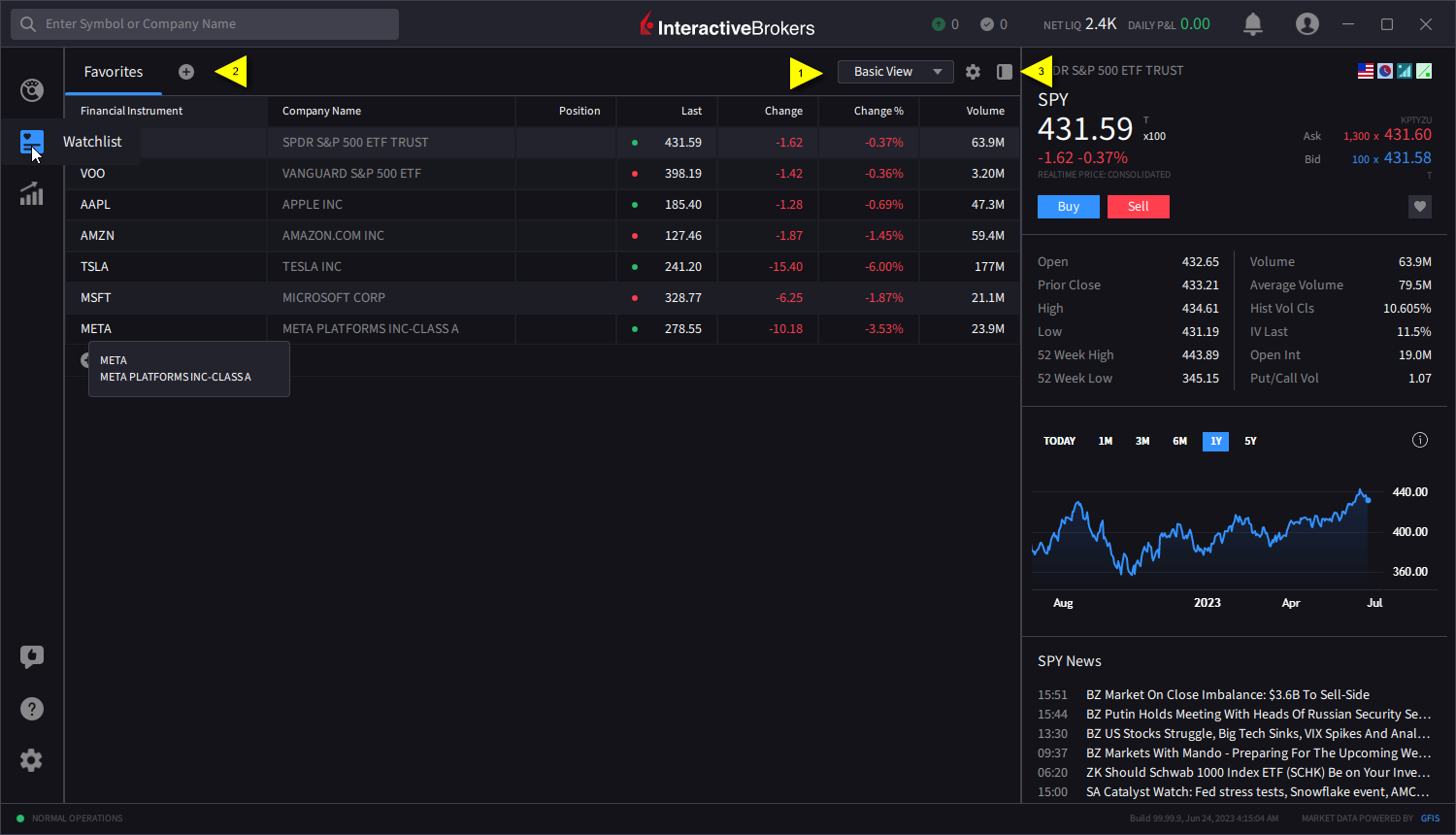Sort by Change % column header
Screen dimensions: 1456x835
pyautogui.click(x=878, y=111)
